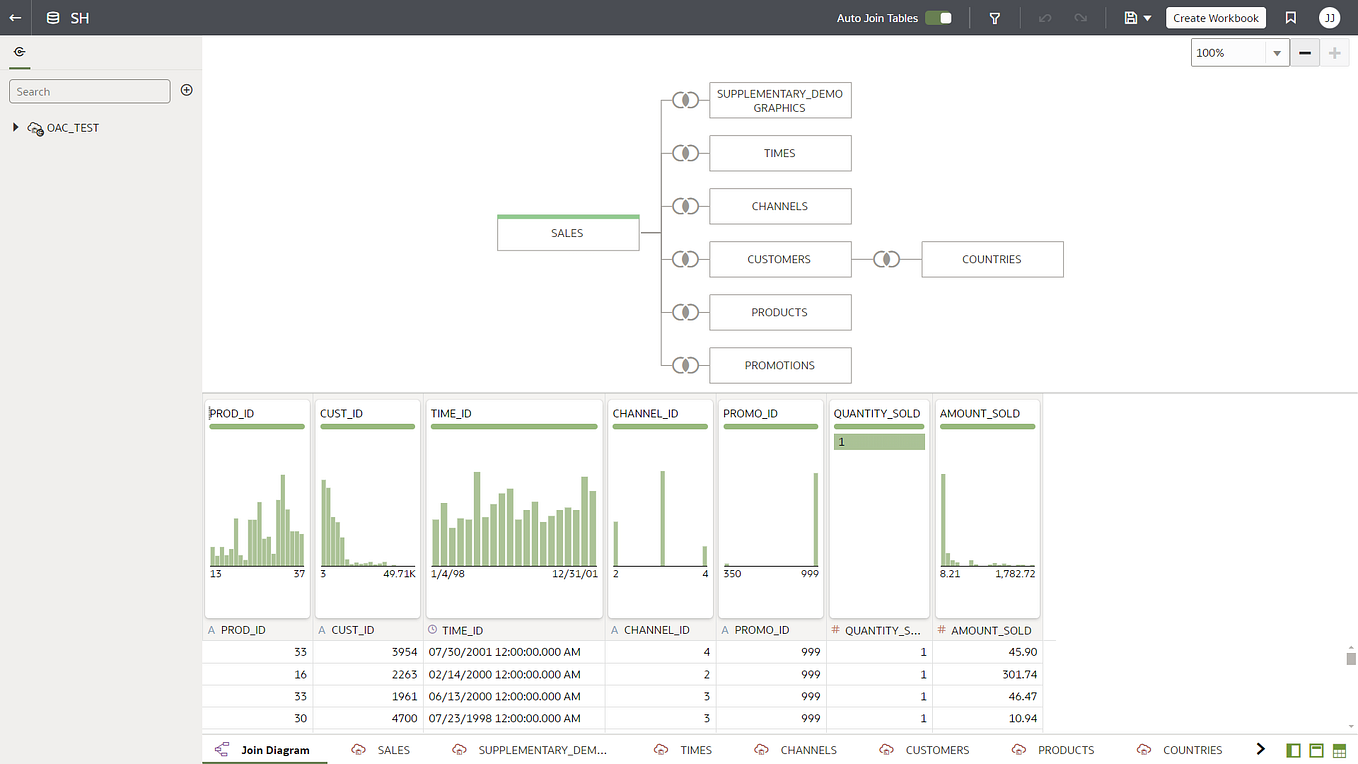
Task: Click the zoom out minus button
Action: click(x=1306, y=52)
